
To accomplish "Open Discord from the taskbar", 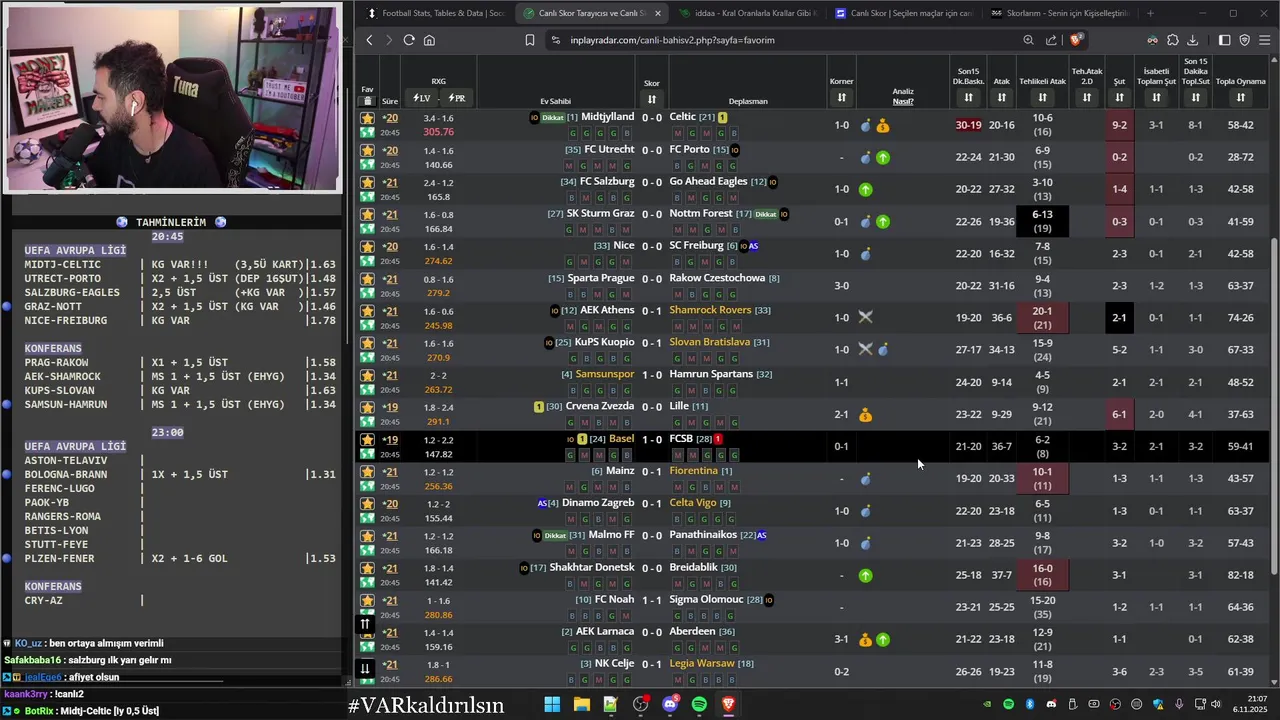I will 670,705.
